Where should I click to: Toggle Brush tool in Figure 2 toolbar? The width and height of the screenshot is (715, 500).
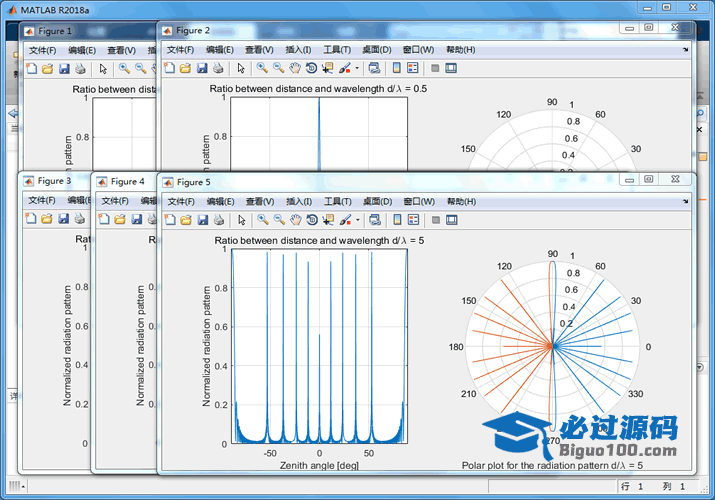[x=344, y=68]
